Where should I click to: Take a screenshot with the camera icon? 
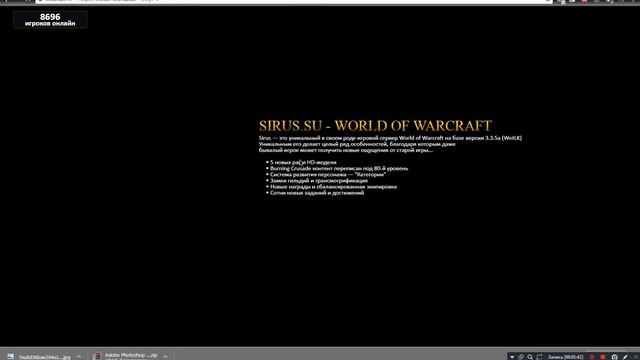tap(615, 357)
